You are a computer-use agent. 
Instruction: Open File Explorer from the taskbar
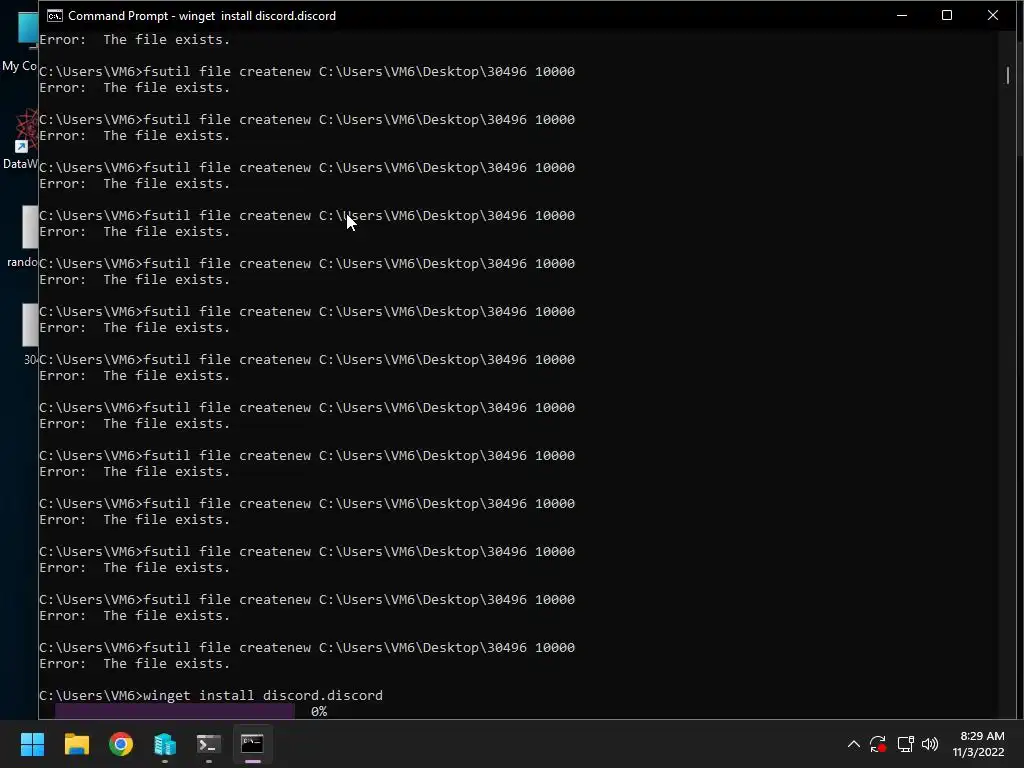(x=76, y=744)
